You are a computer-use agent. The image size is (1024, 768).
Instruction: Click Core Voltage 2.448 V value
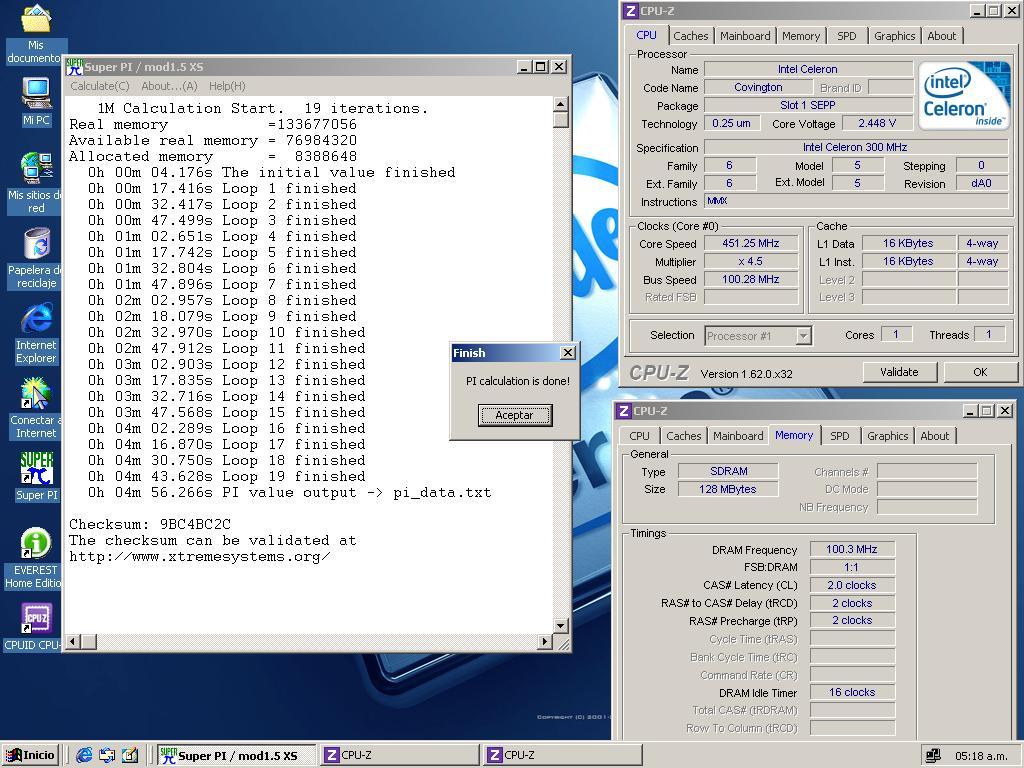click(x=876, y=123)
